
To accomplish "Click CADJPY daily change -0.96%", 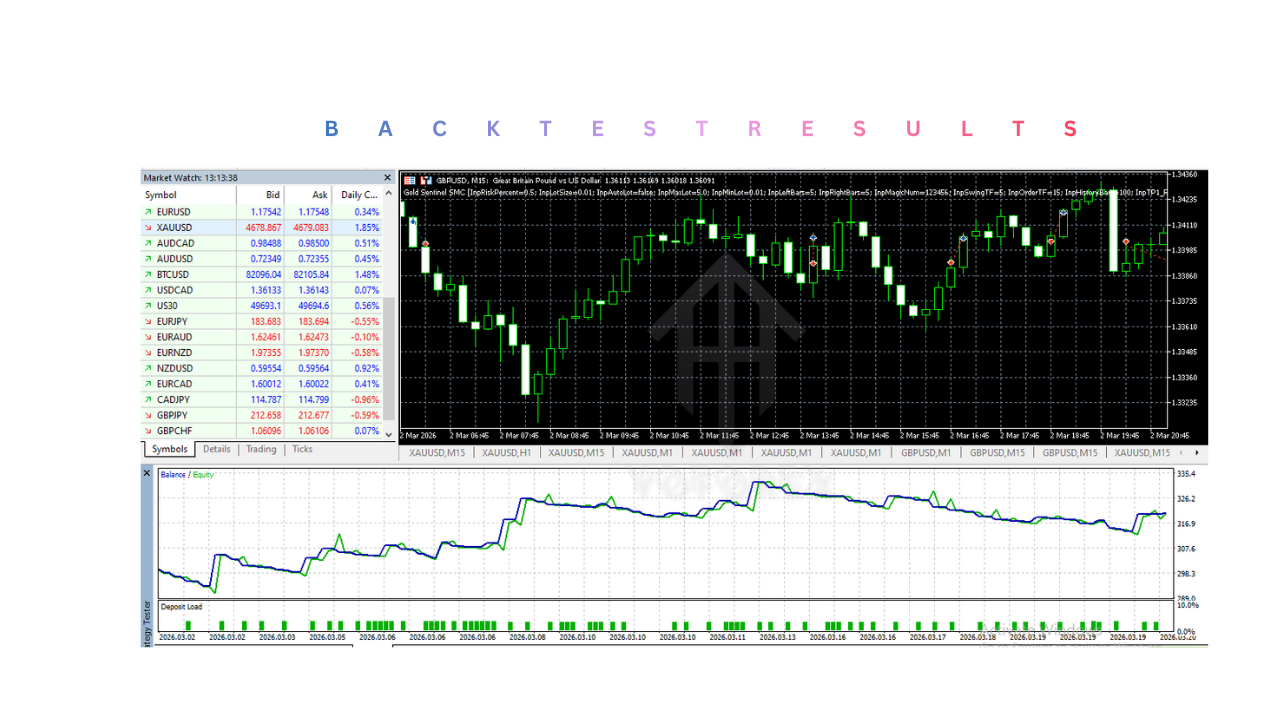I will tap(365, 399).
